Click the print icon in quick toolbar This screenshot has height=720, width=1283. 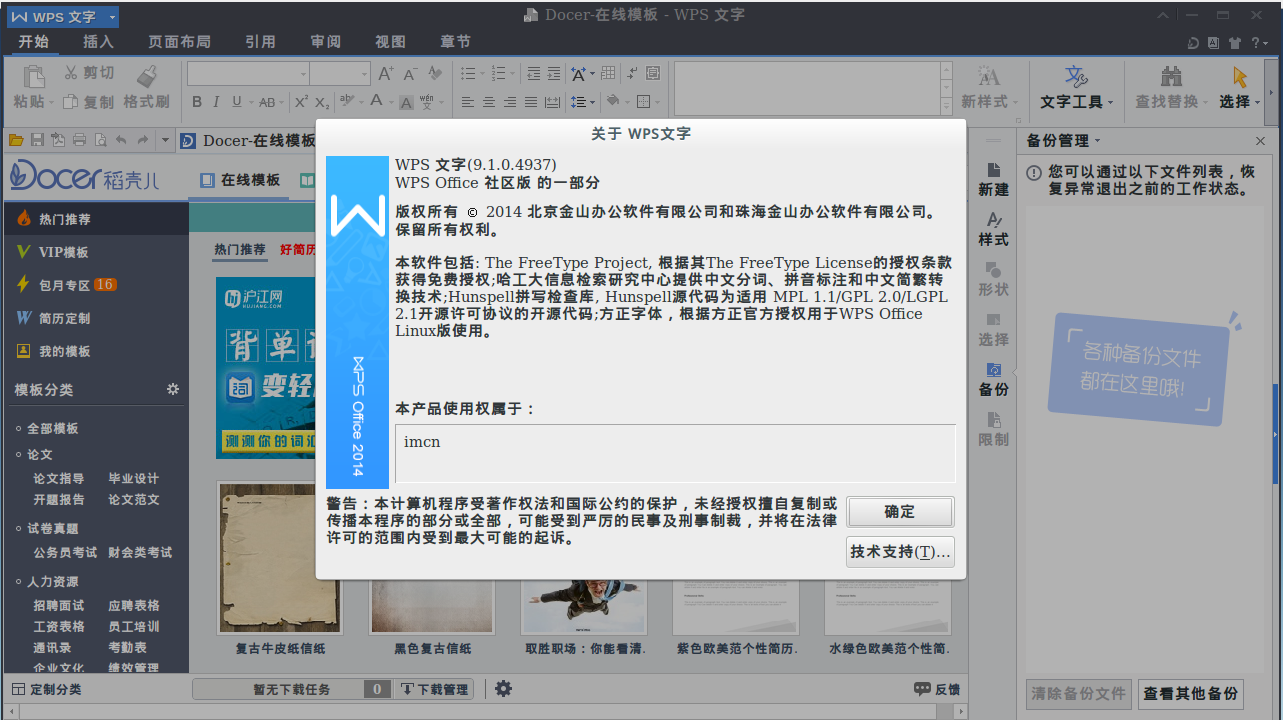(79, 140)
